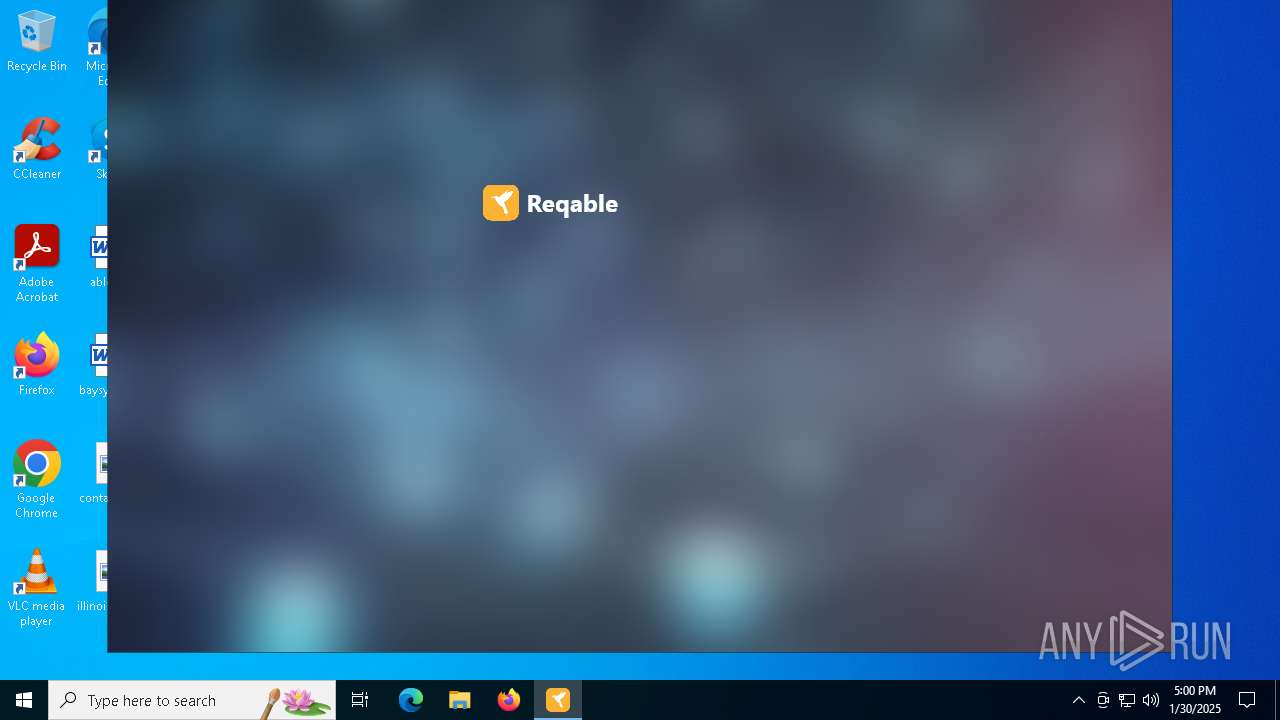Open the Google Chrome desktop shortcut
Screen dimensions: 1280x720
click(x=37, y=480)
